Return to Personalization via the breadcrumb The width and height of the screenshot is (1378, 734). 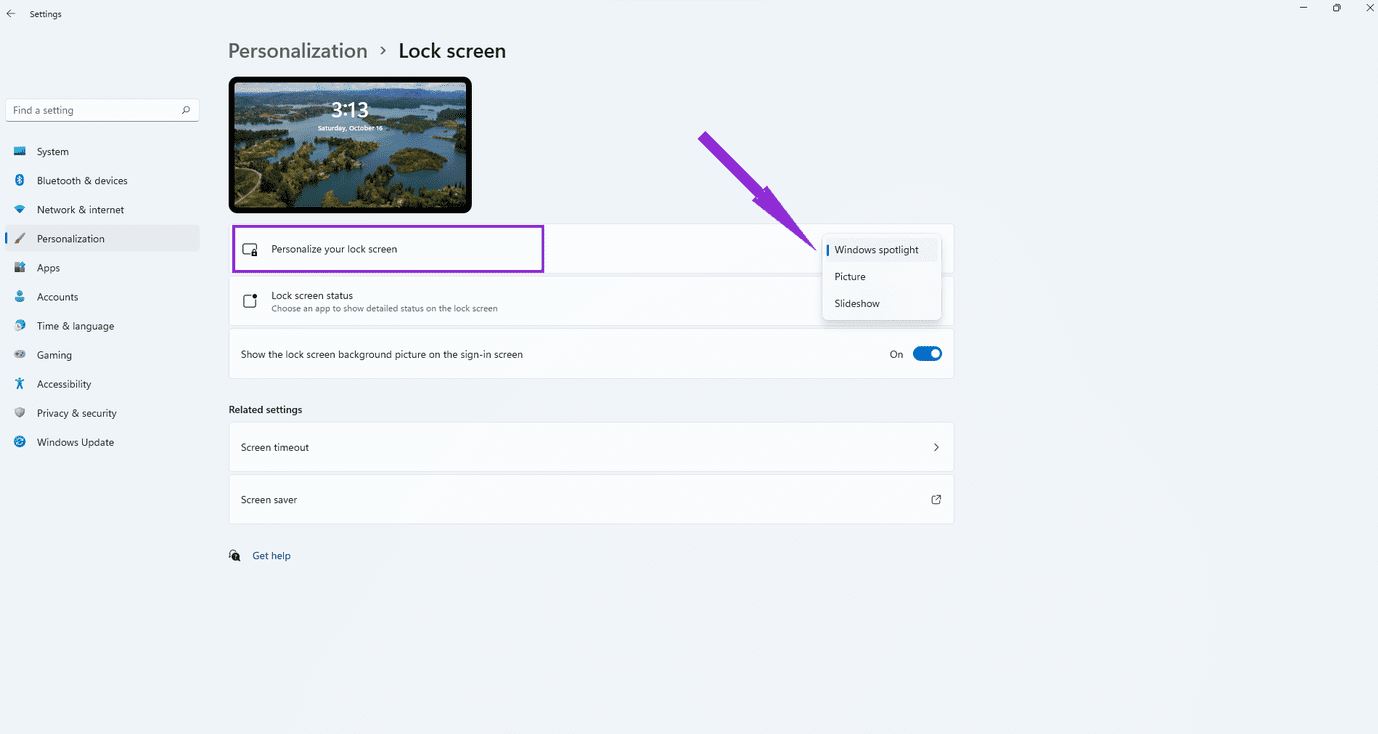[x=298, y=51]
